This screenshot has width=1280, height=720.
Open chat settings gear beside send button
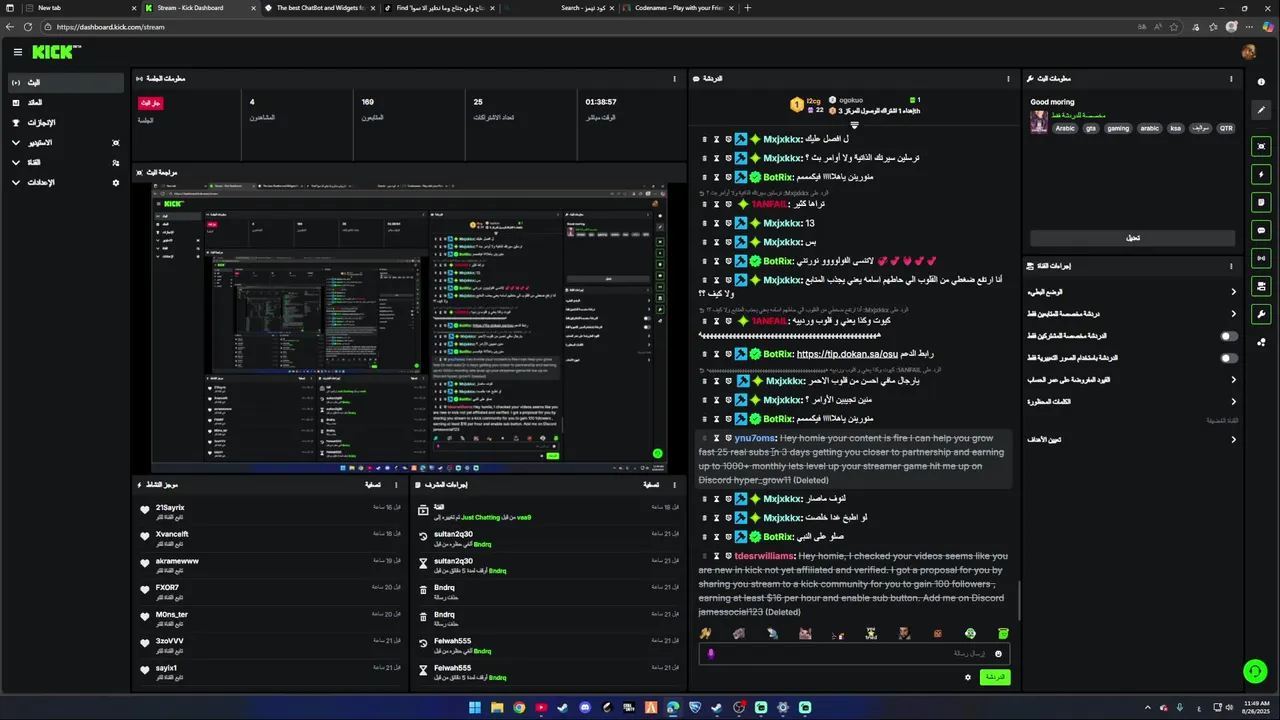[x=967, y=677]
